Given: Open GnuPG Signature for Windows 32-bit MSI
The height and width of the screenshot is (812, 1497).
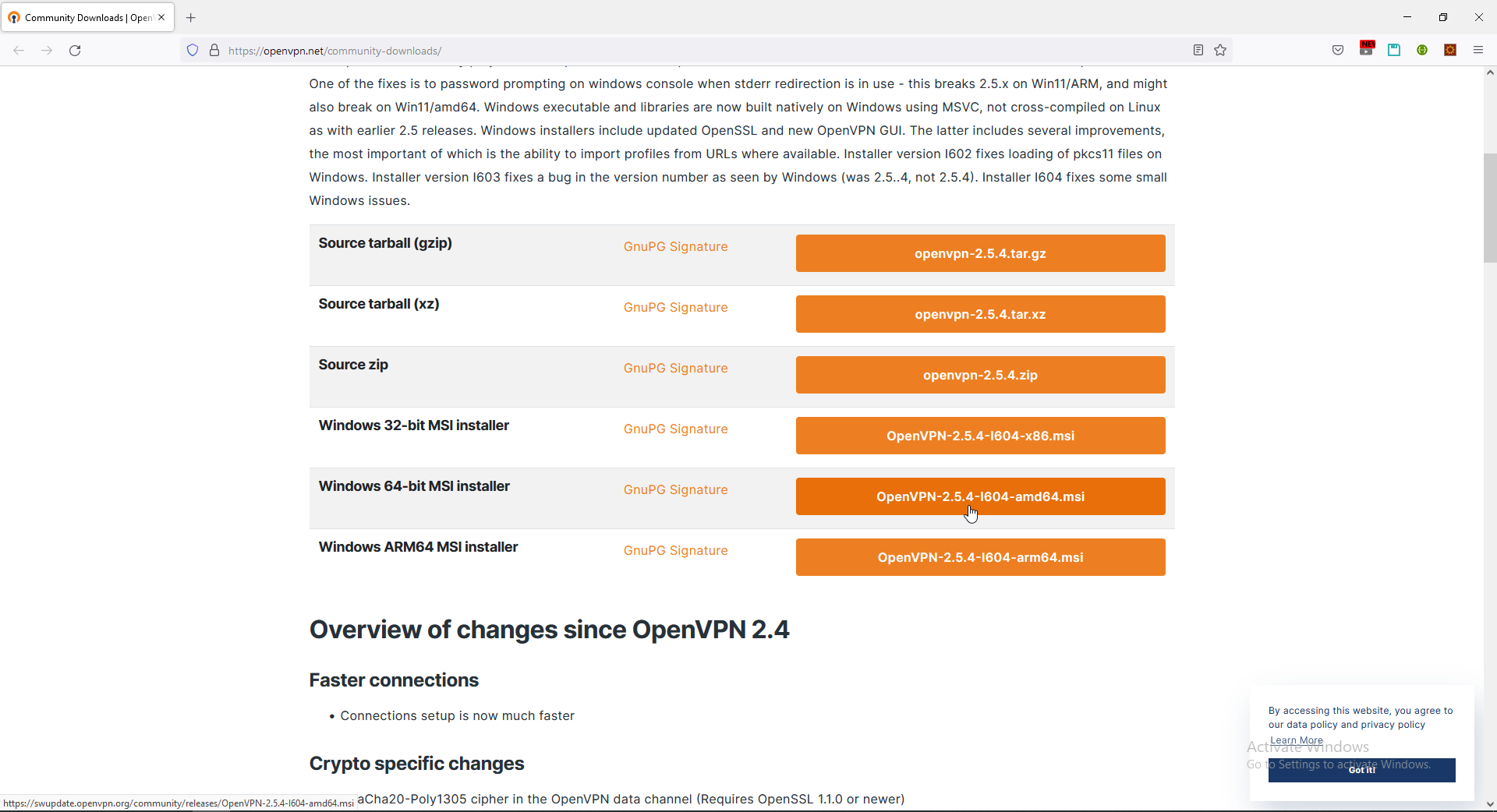Looking at the screenshot, I should pos(675,429).
